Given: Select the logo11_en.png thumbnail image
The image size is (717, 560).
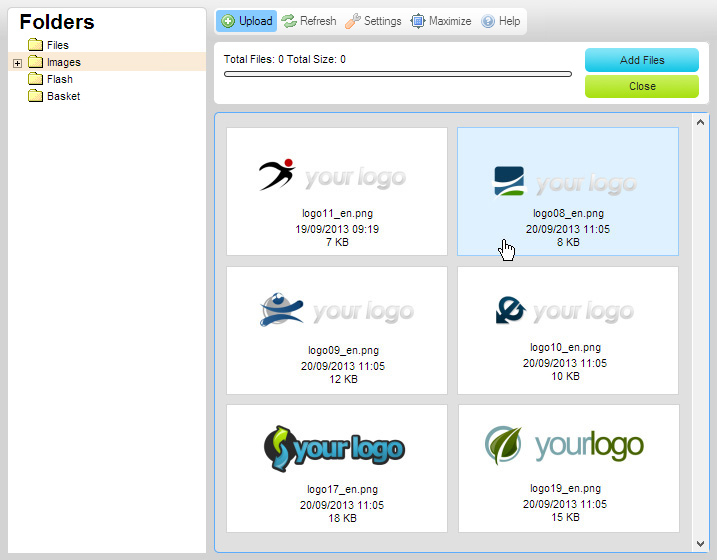Looking at the screenshot, I should [332, 175].
